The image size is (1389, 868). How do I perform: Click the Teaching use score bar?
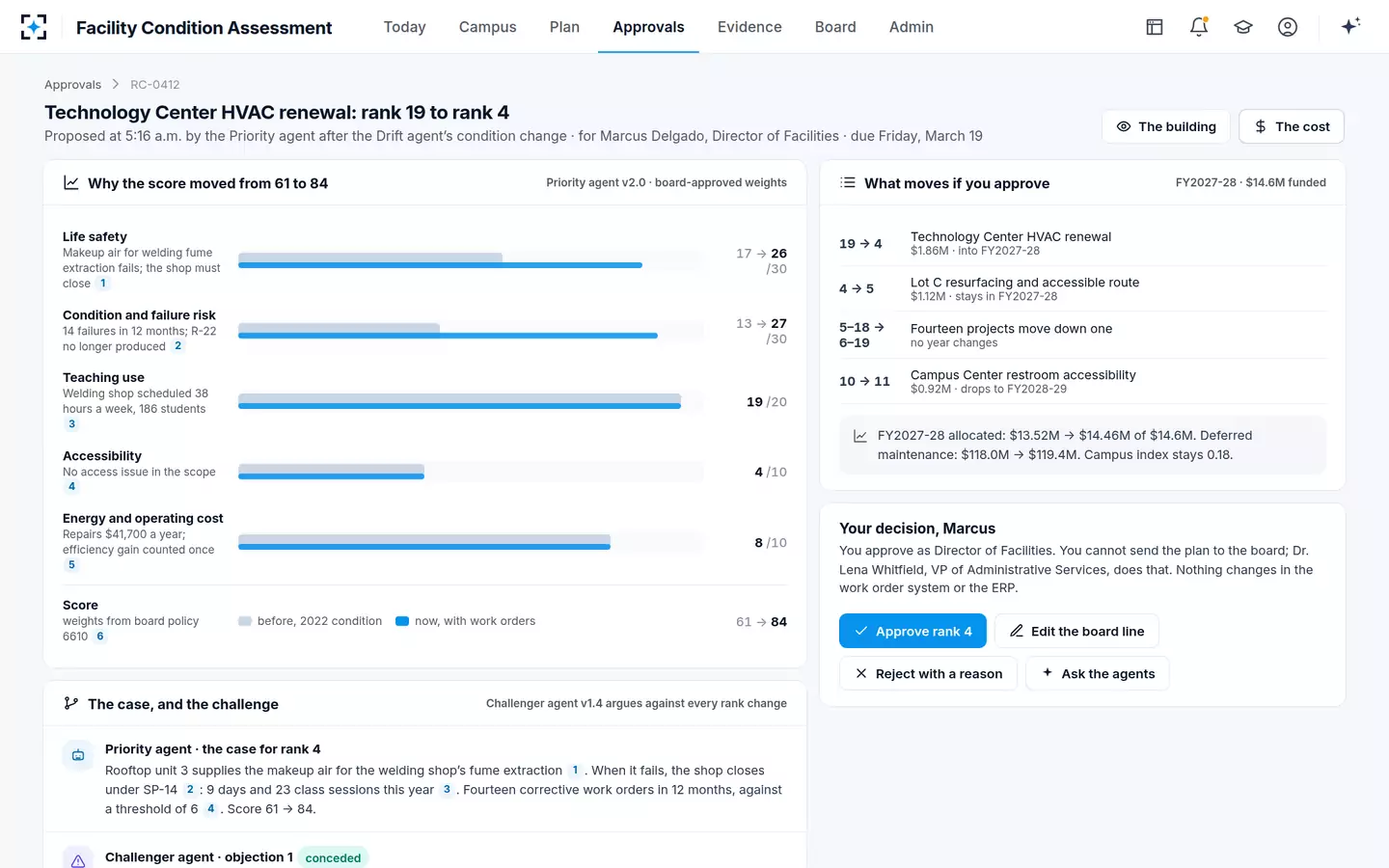click(470, 401)
